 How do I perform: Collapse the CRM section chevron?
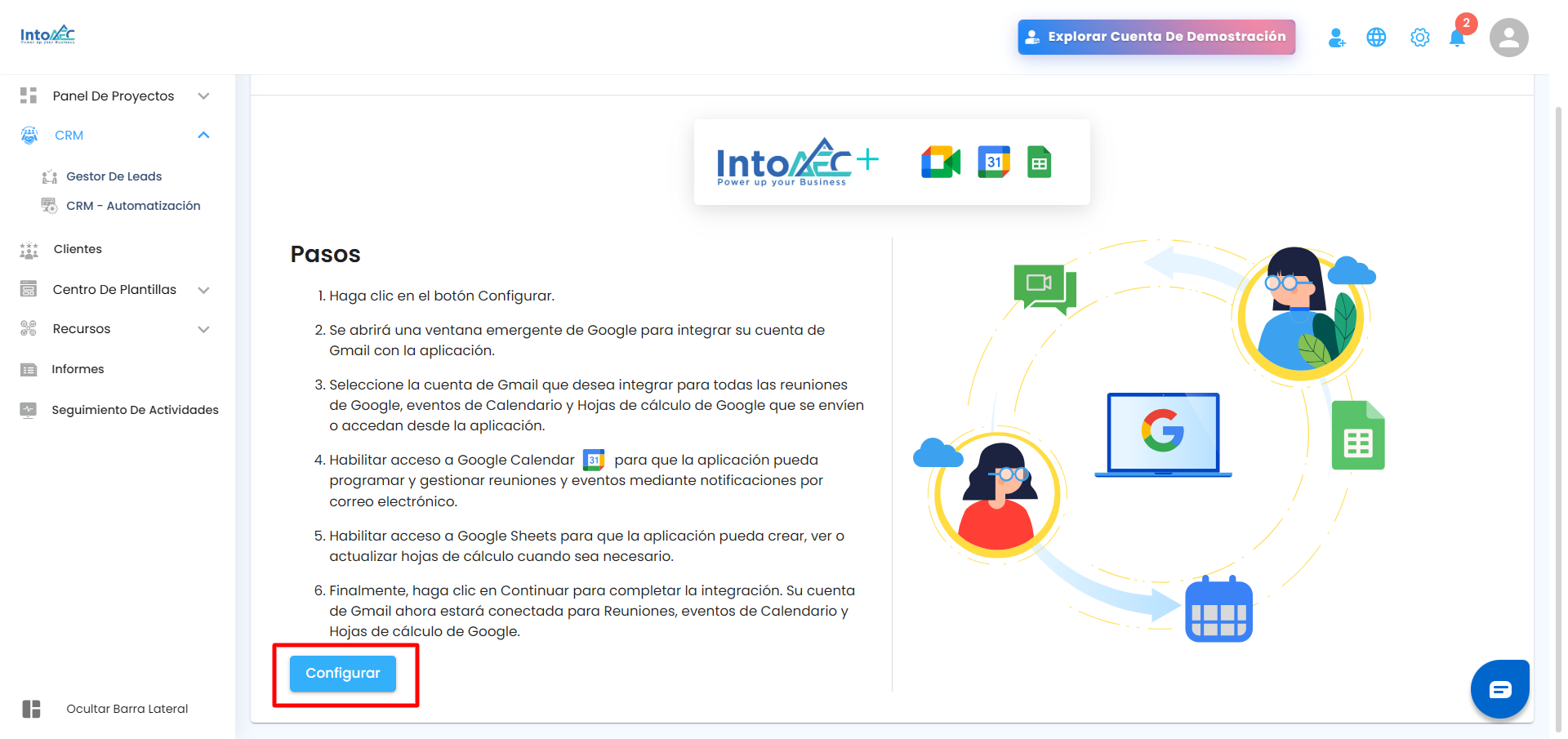(x=204, y=135)
